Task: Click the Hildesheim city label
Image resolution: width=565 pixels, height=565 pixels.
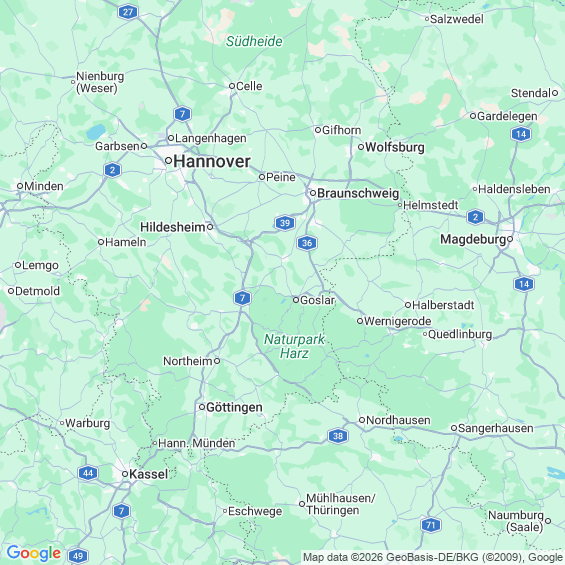Action: point(173,227)
